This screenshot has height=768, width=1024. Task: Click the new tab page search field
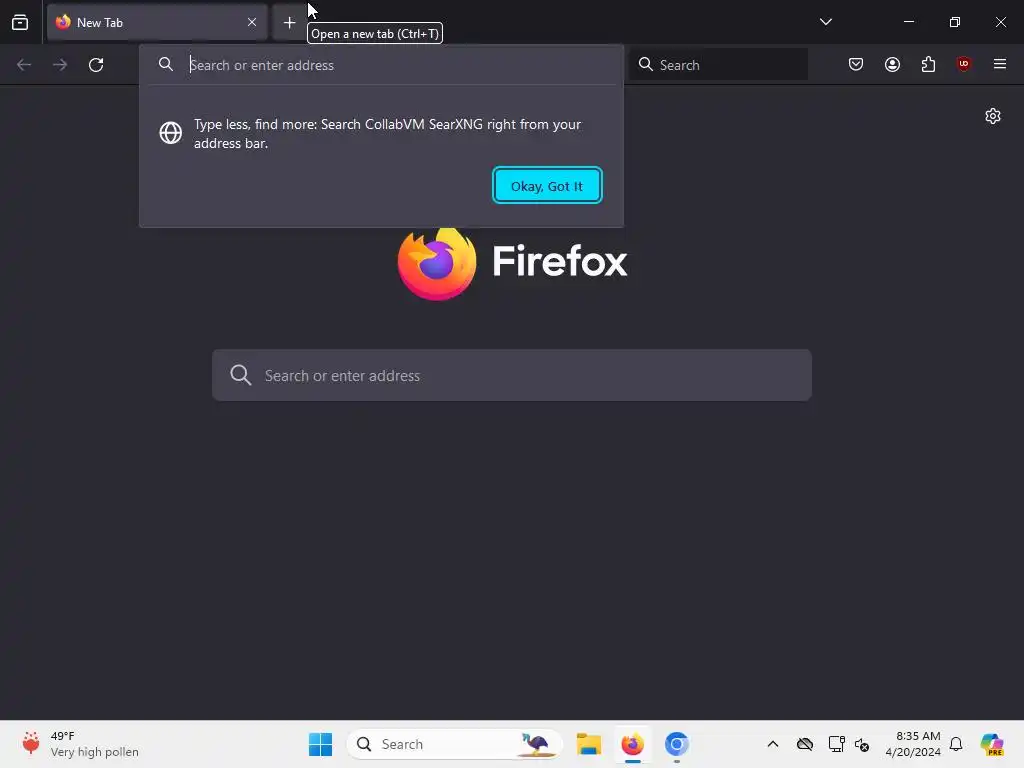point(512,375)
